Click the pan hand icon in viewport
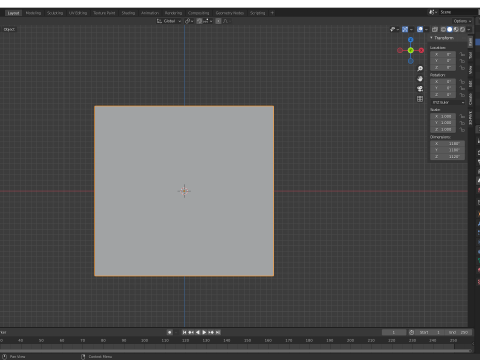480x360 pixels. [x=420, y=79]
